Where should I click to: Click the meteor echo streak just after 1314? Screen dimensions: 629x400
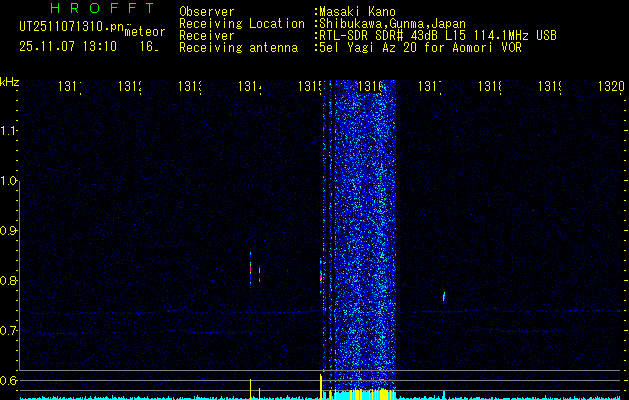point(250,268)
